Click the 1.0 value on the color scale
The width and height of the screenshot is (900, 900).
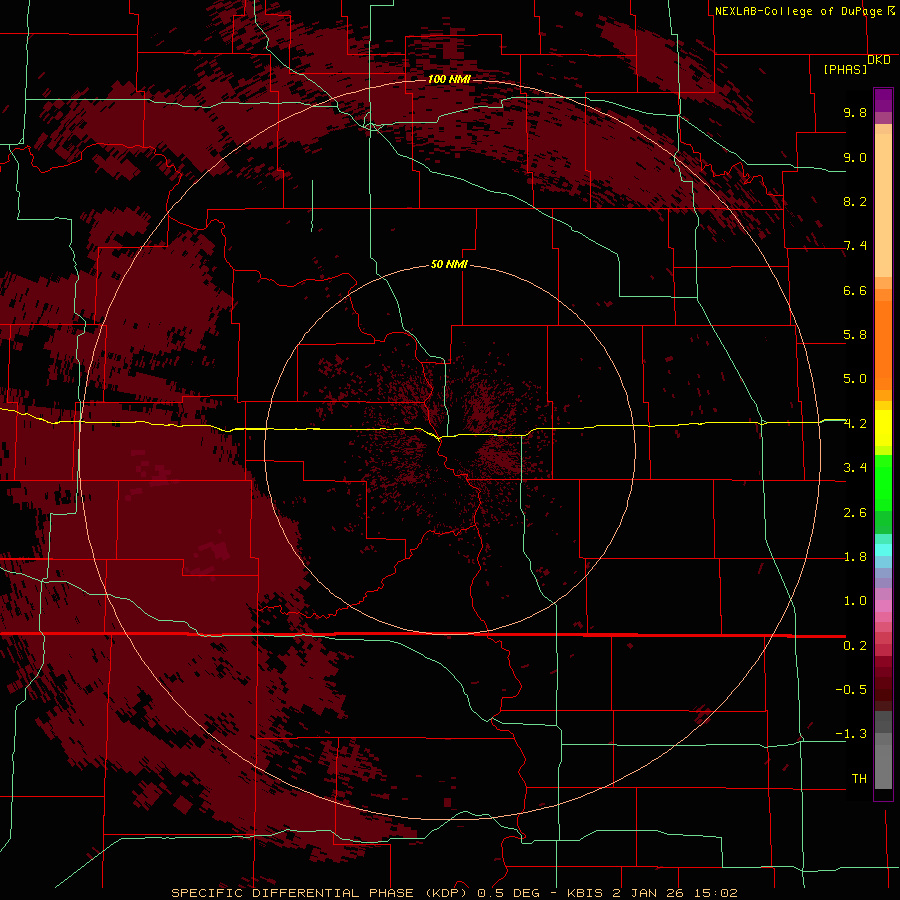coord(855,601)
